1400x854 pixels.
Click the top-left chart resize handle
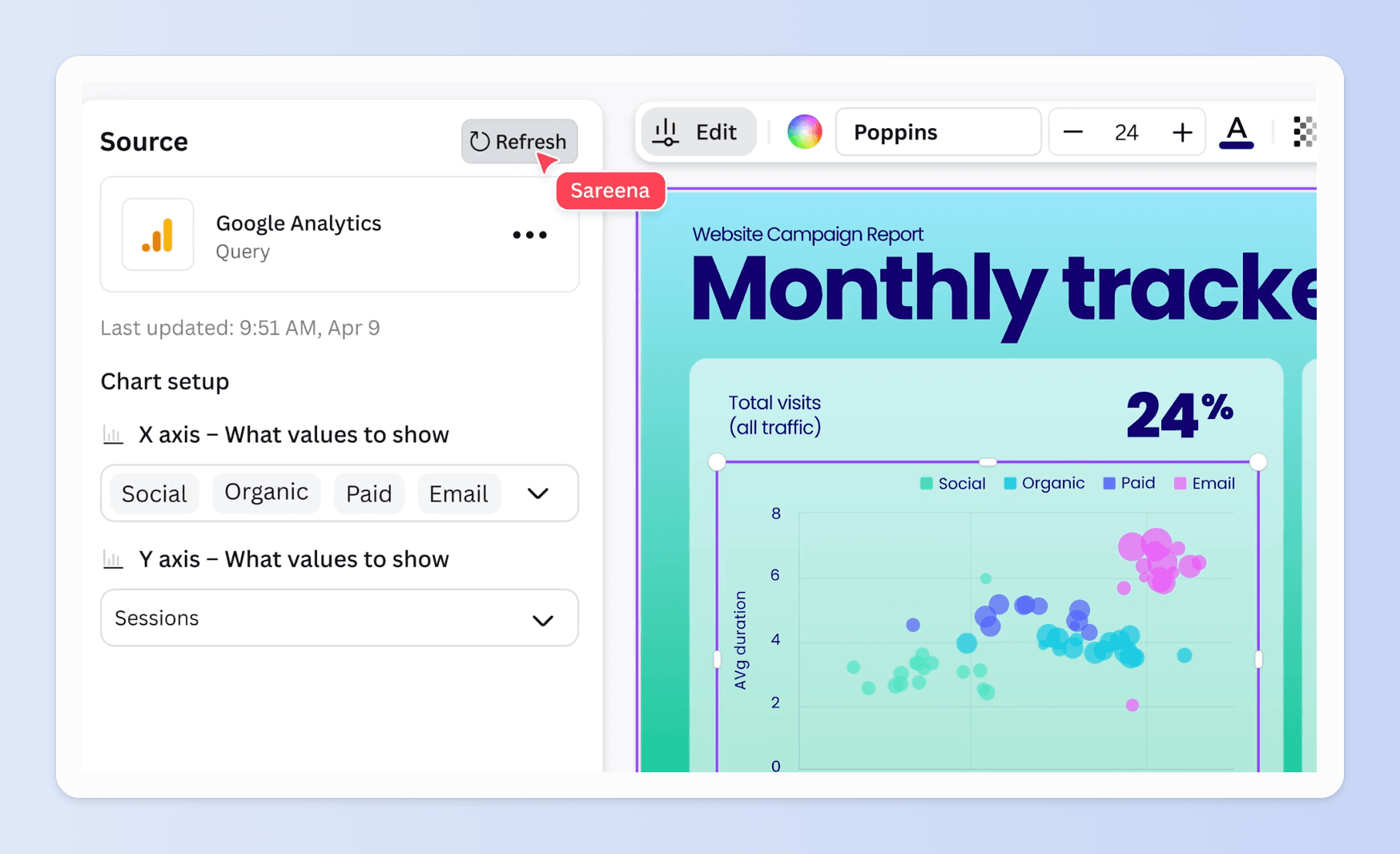coord(717,461)
